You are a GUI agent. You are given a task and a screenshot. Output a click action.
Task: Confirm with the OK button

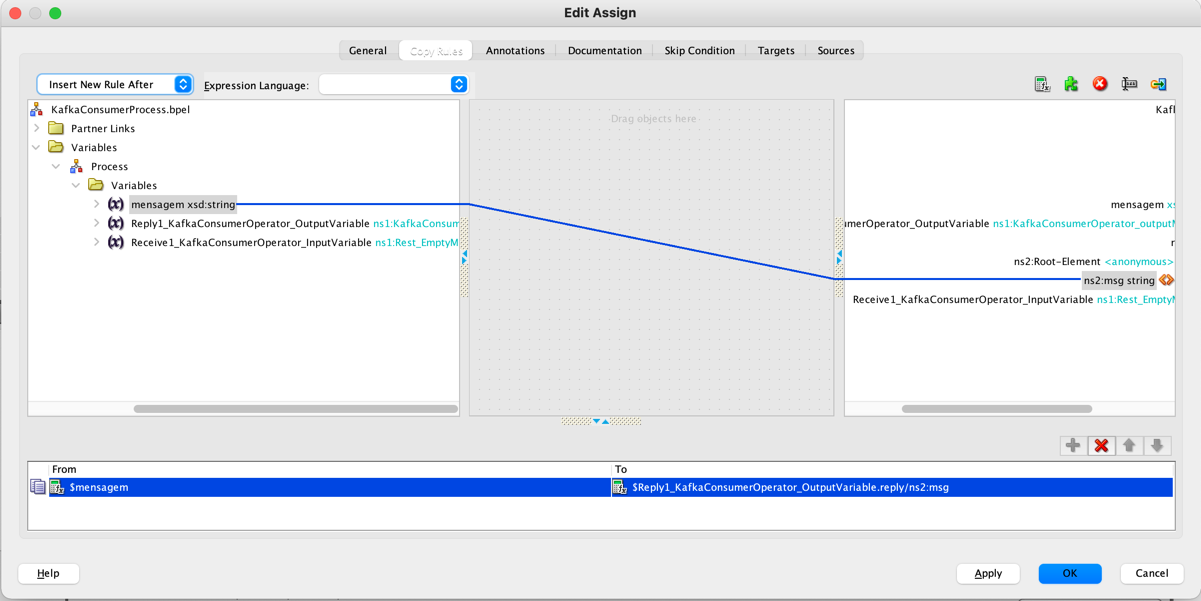[x=1070, y=573]
